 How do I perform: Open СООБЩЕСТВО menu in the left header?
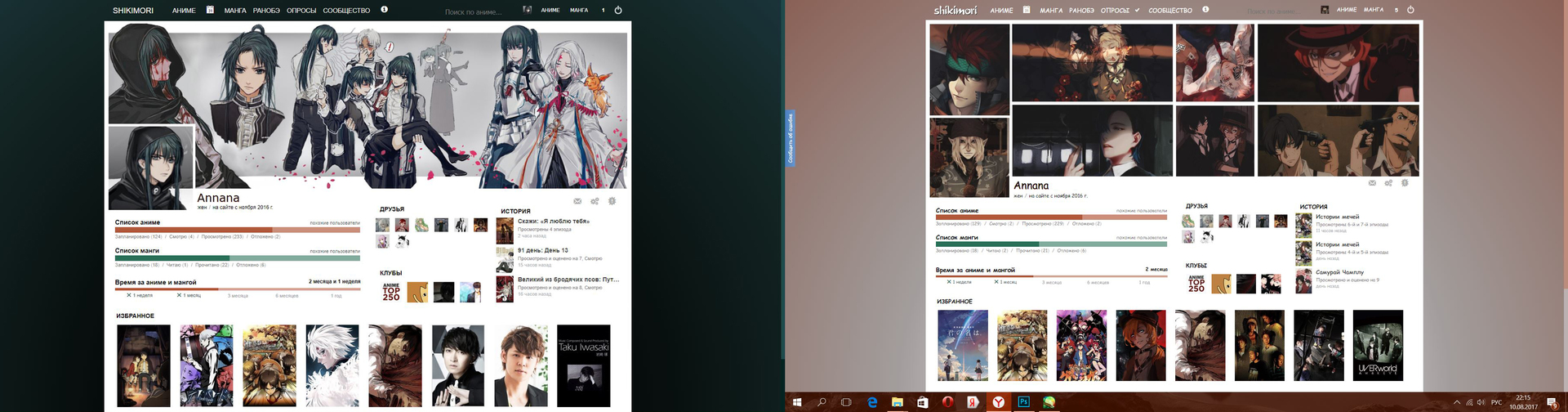click(346, 11)
